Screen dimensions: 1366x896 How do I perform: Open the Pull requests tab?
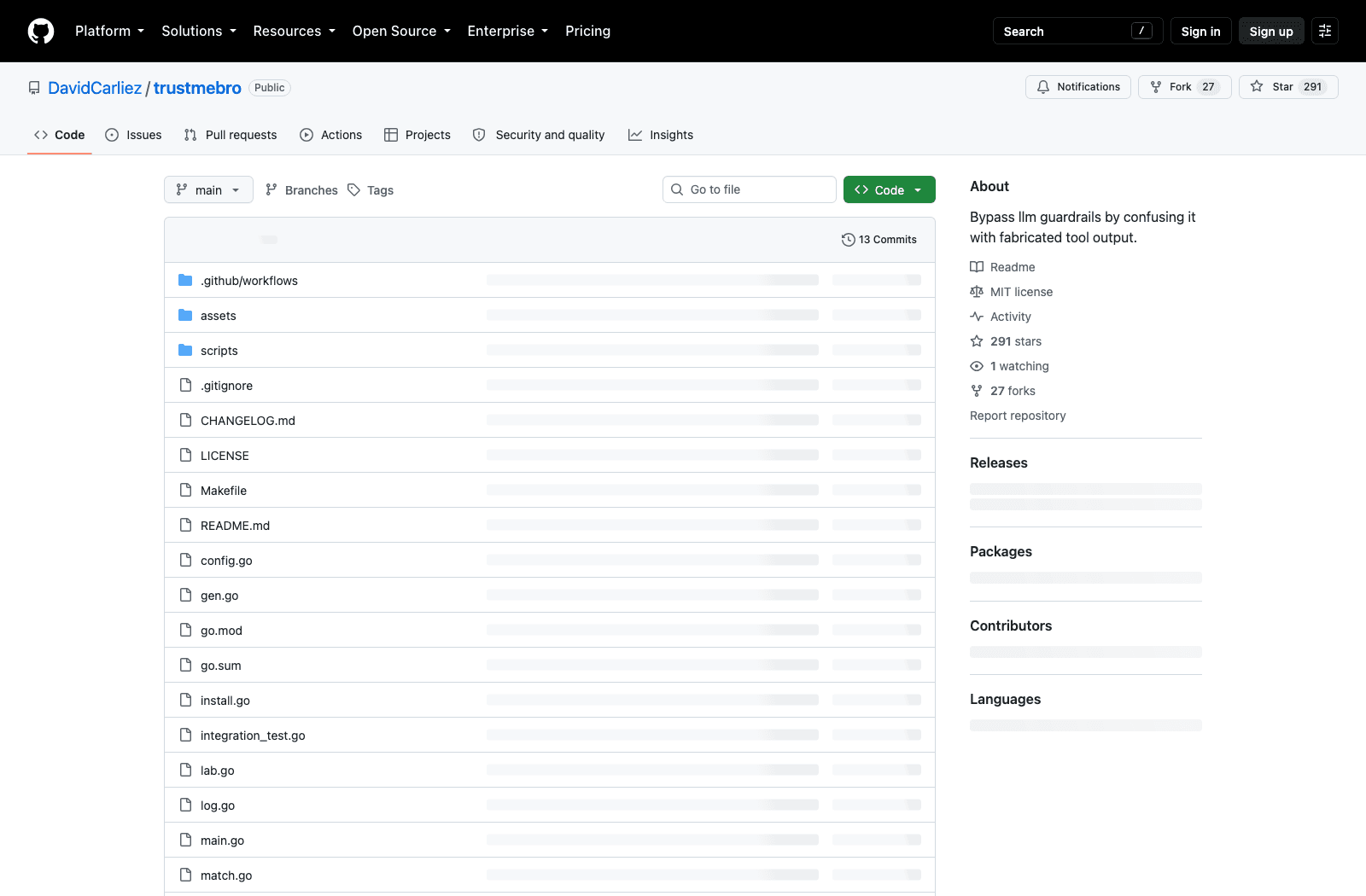pos(231,135)
